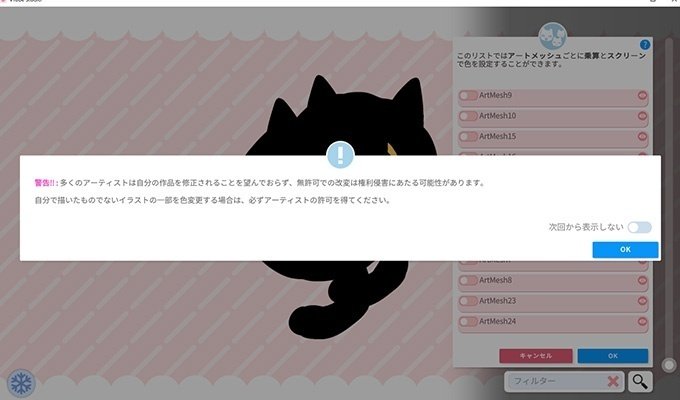Select the ArtMesh10 list row
Viewport: 680px width, 400px height.
tap(553, 116)
